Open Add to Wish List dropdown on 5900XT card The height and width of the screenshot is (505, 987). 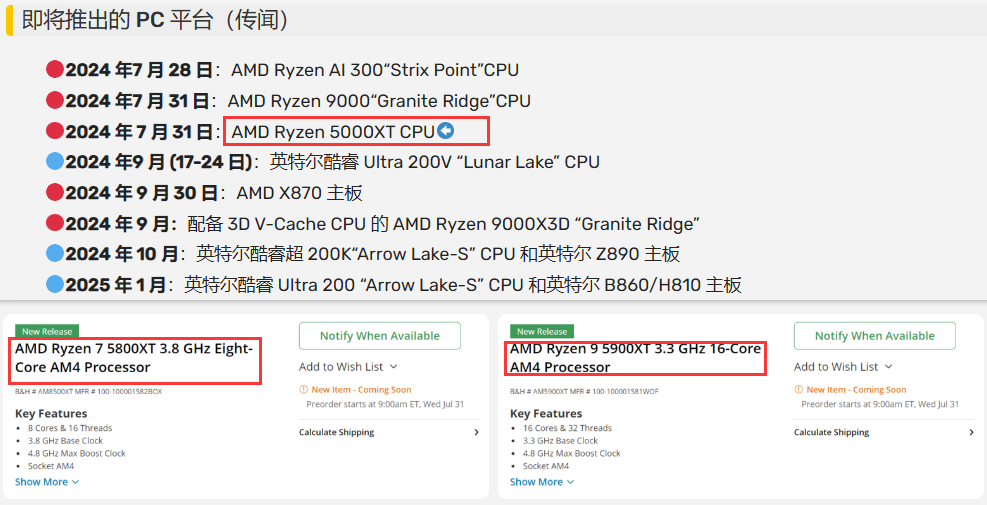click(843, 366)
